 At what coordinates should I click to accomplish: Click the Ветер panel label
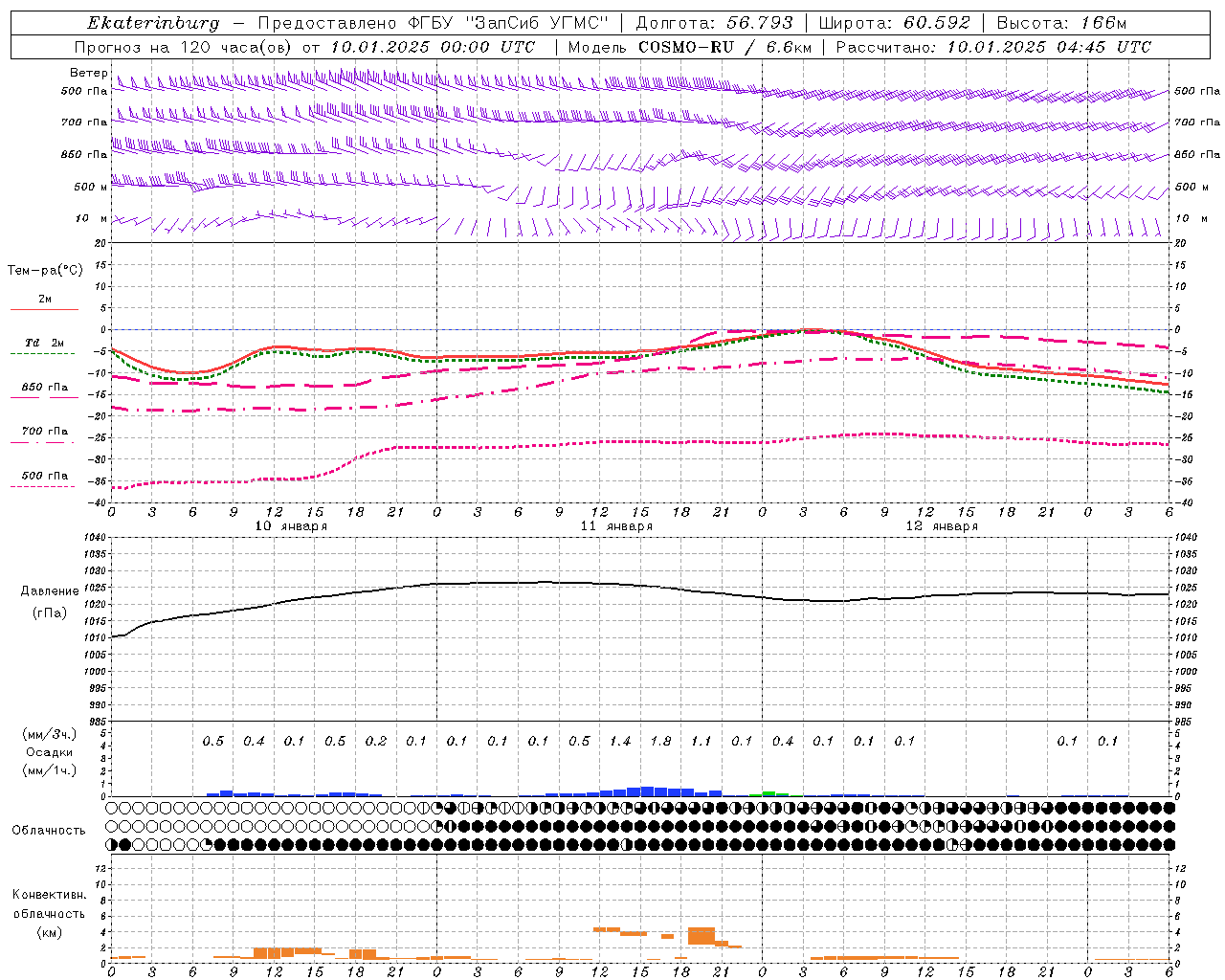pyautogui.click(x=88, y=73)
